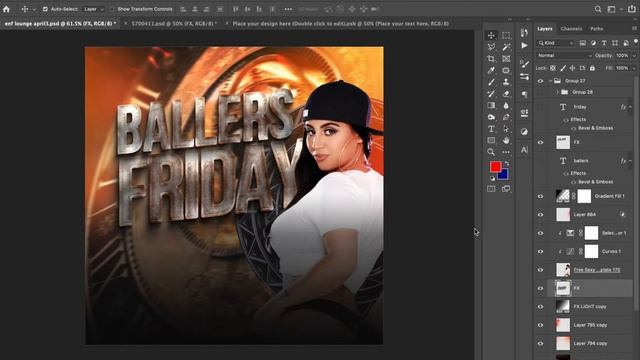Change screen mode icon

point(506,189)
